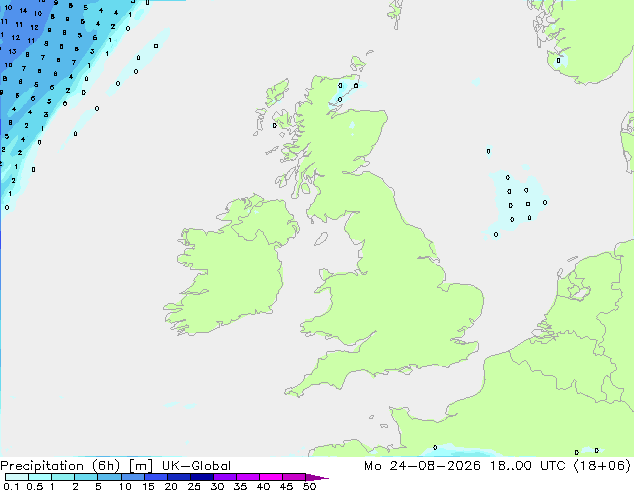Click legend tick label '35'
Viewport: 634px width, 490px height.
click(240, 486)
